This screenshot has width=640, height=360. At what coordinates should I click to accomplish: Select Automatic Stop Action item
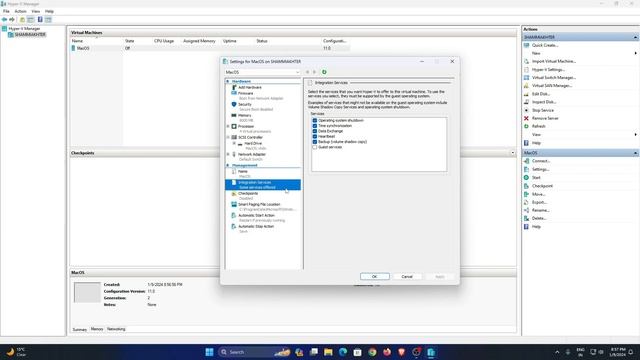pos(256,227)
